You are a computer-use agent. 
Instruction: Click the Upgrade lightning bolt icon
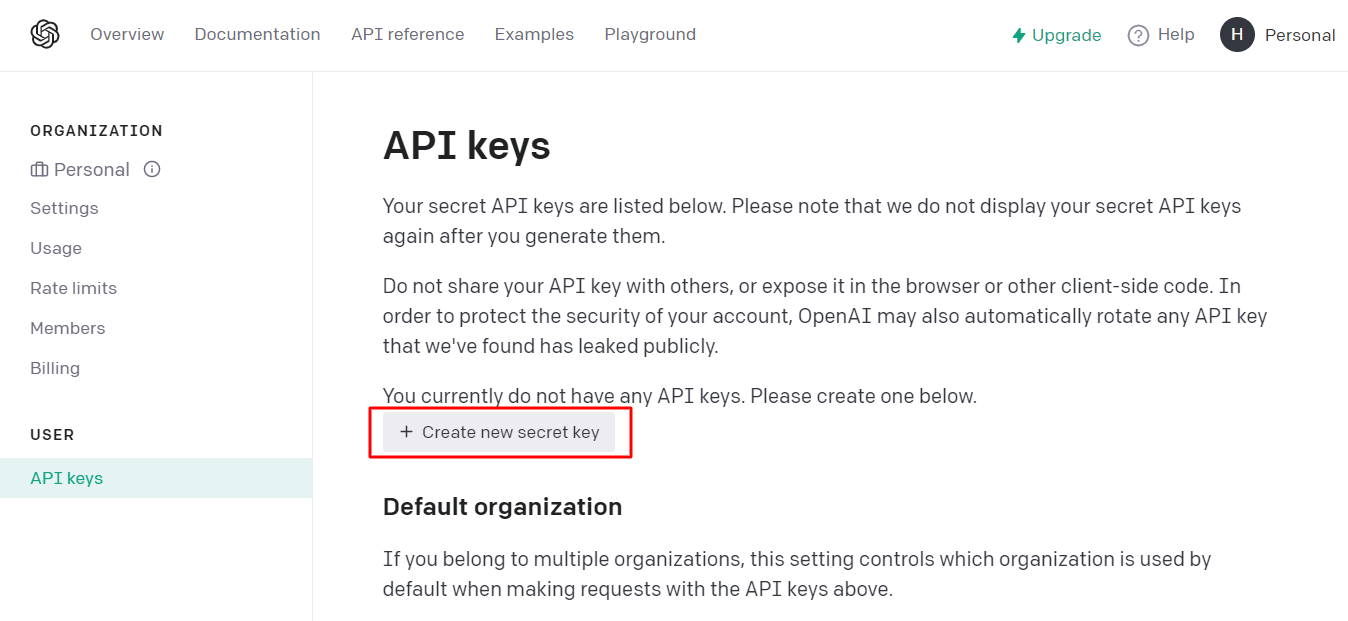[x=1019, y=35]
